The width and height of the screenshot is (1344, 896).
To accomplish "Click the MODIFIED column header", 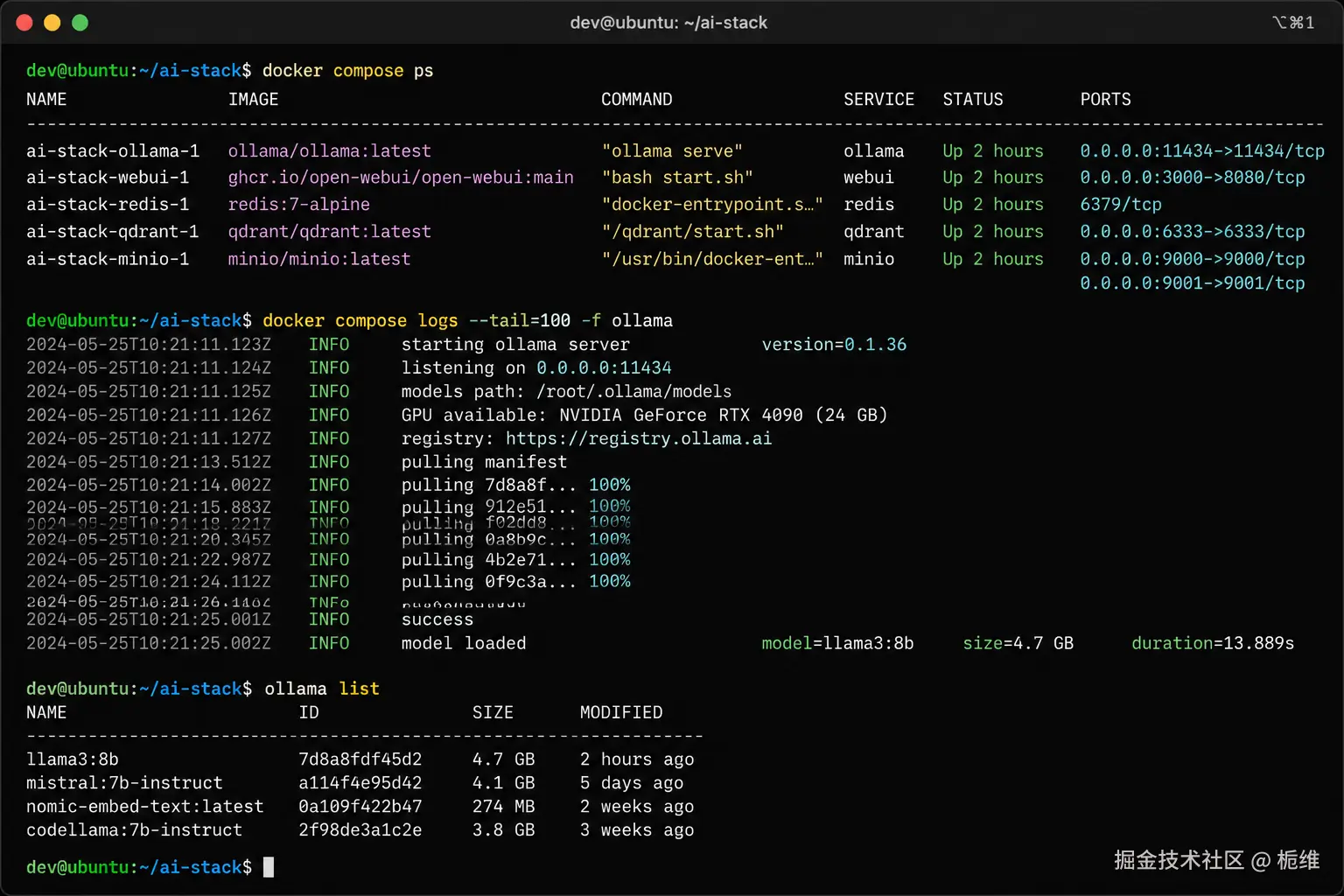I will click(621, 713).
